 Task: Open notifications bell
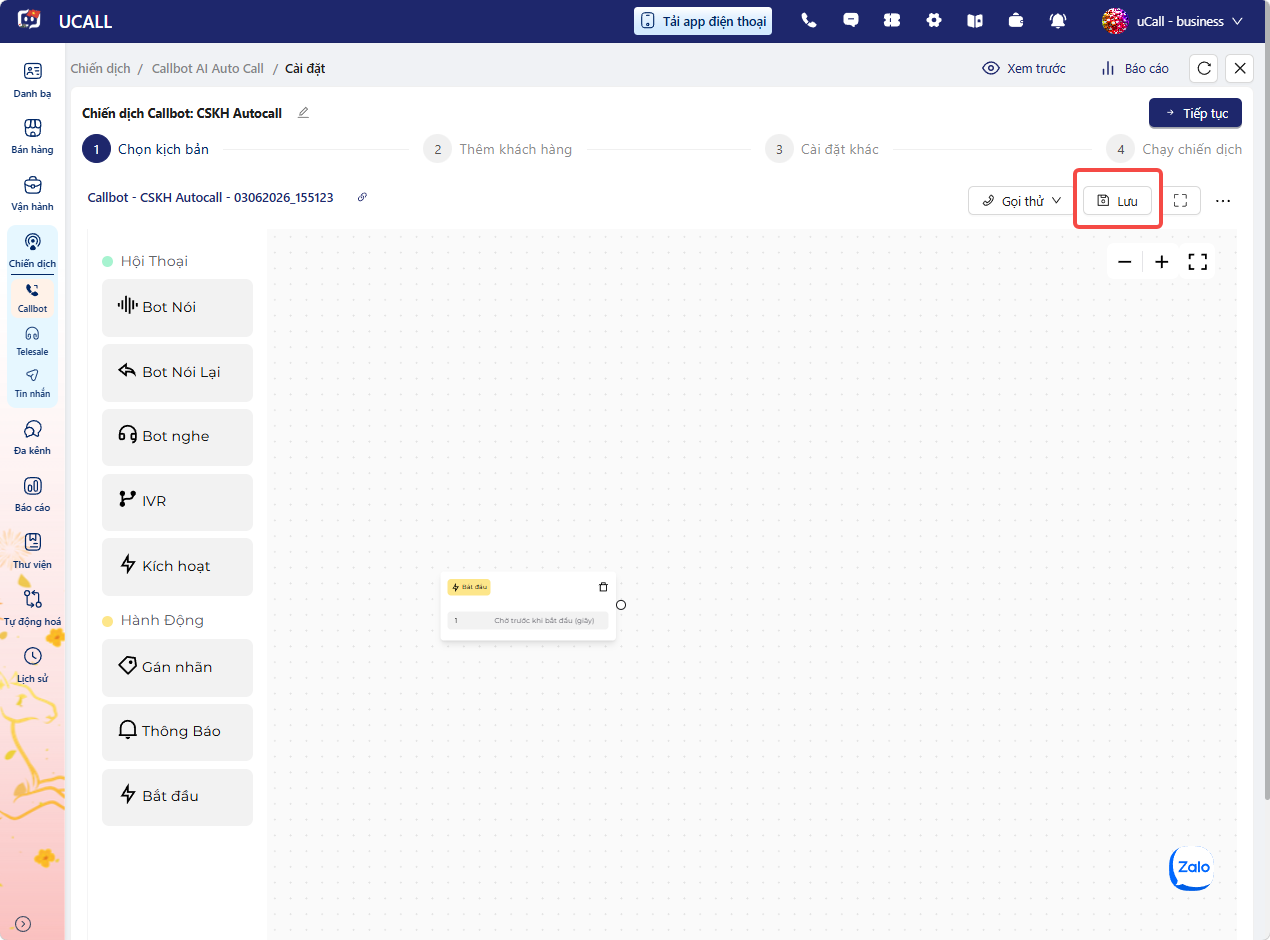pos(1058,21)
